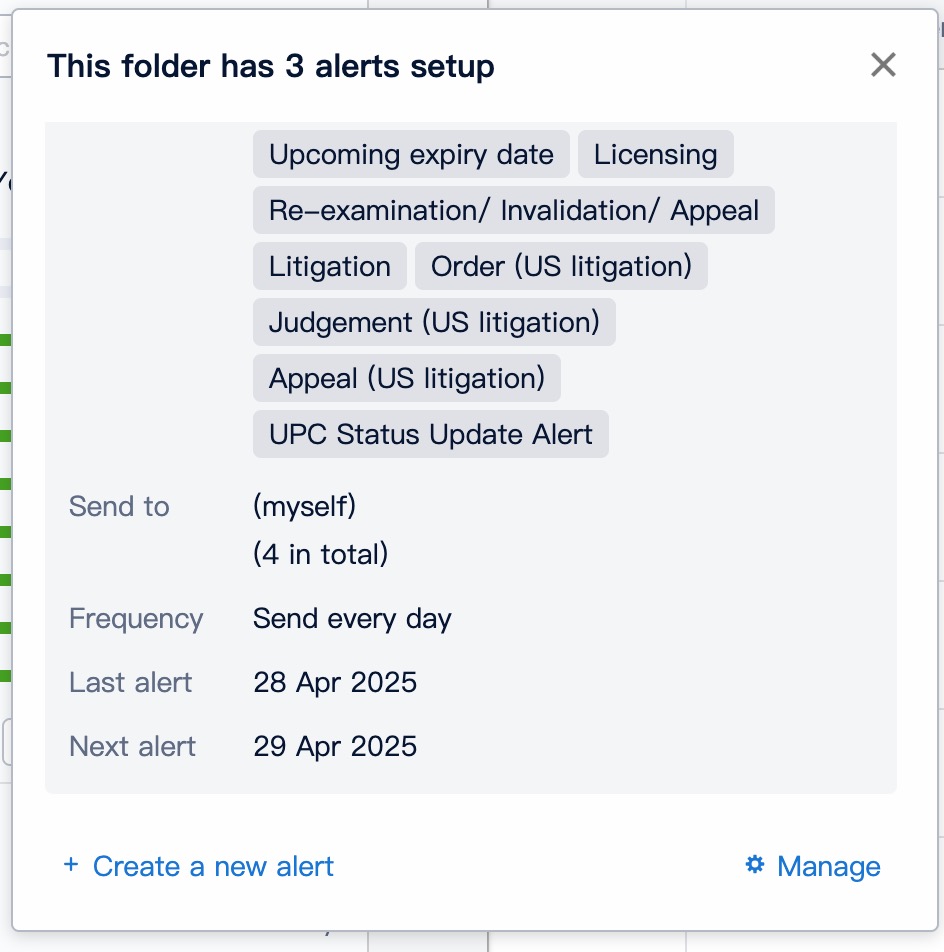Click the Litigation tag
Screen dimensions: 944x952
click(x=329, y=267)
